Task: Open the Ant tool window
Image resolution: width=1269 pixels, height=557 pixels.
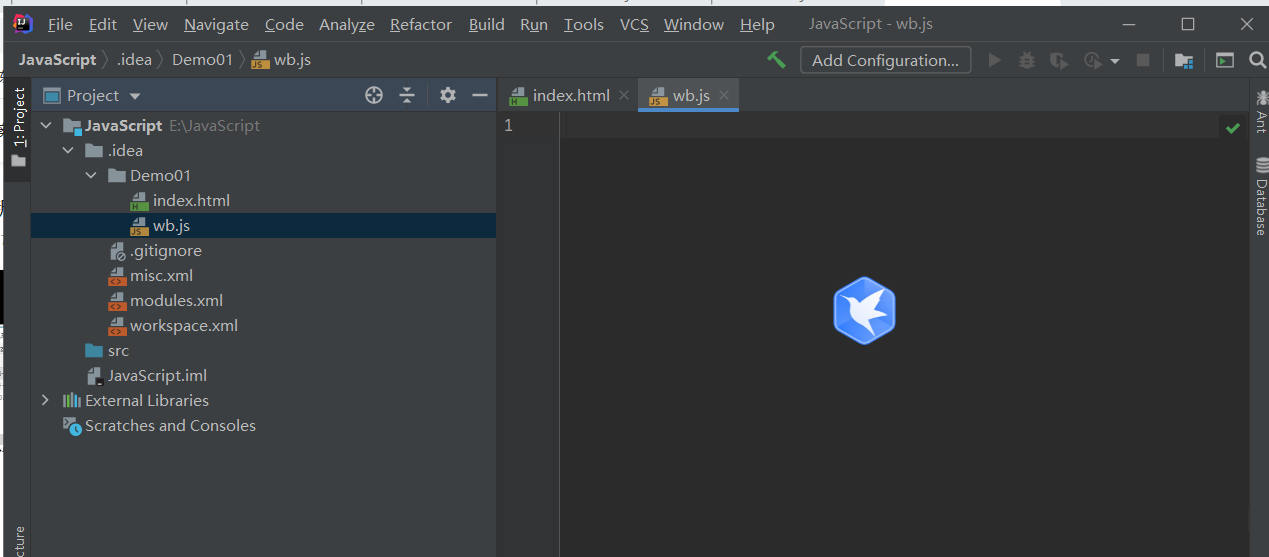Action: [x=1260, y=112]
